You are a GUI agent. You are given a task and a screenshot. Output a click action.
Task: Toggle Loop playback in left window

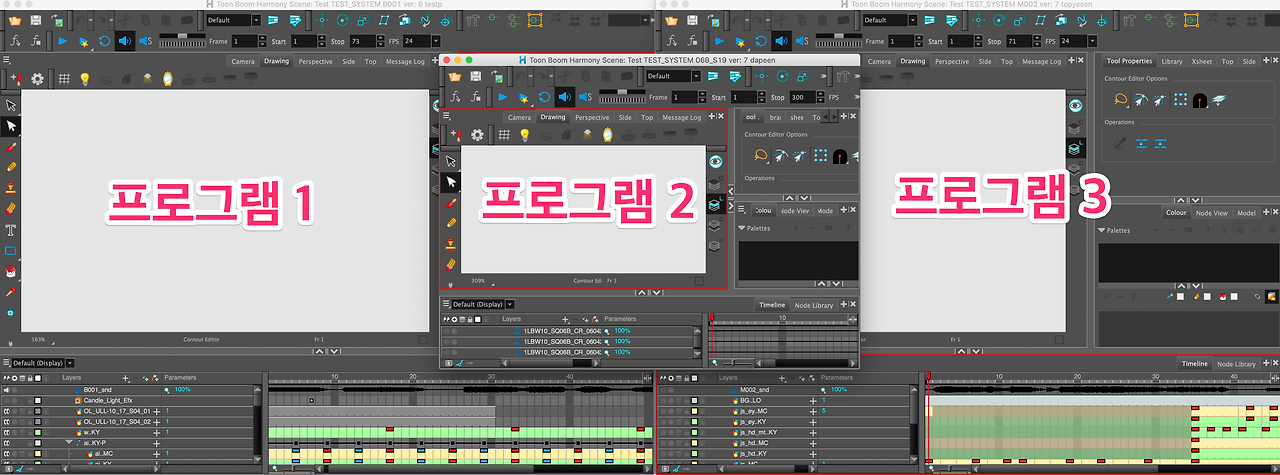tap(103, 41)
